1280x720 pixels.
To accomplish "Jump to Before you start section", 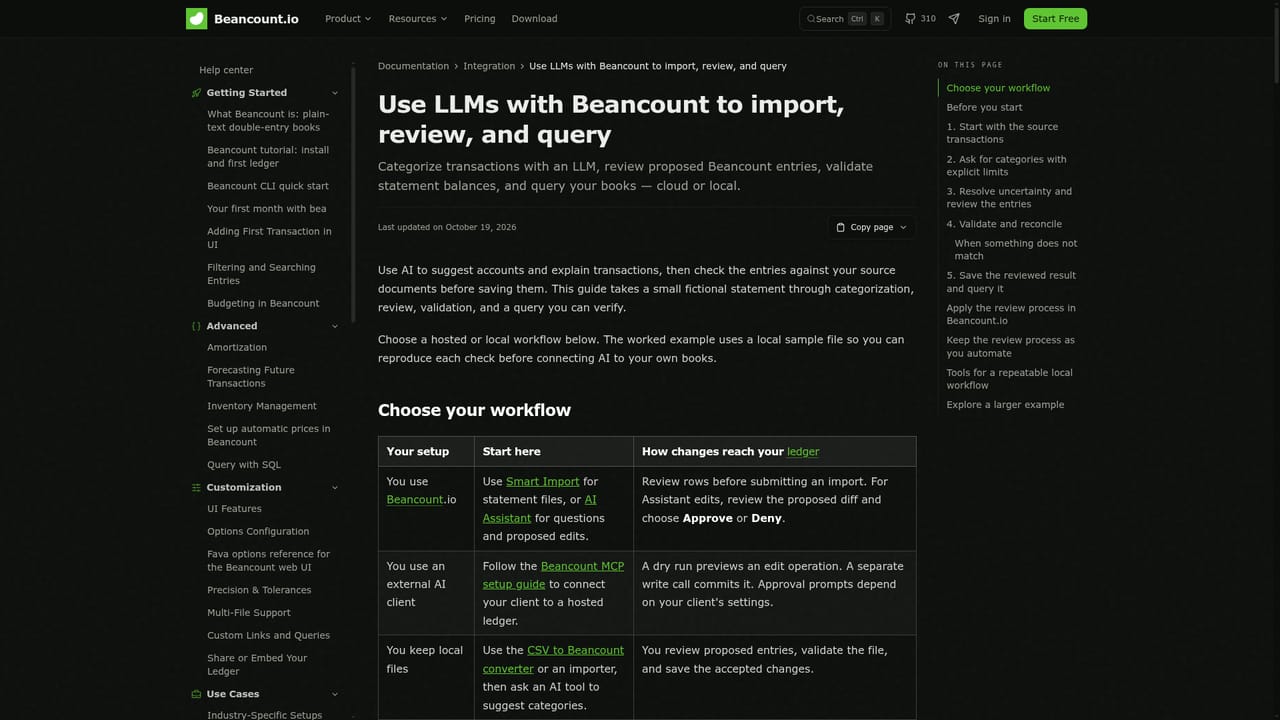I will (984, 107).
